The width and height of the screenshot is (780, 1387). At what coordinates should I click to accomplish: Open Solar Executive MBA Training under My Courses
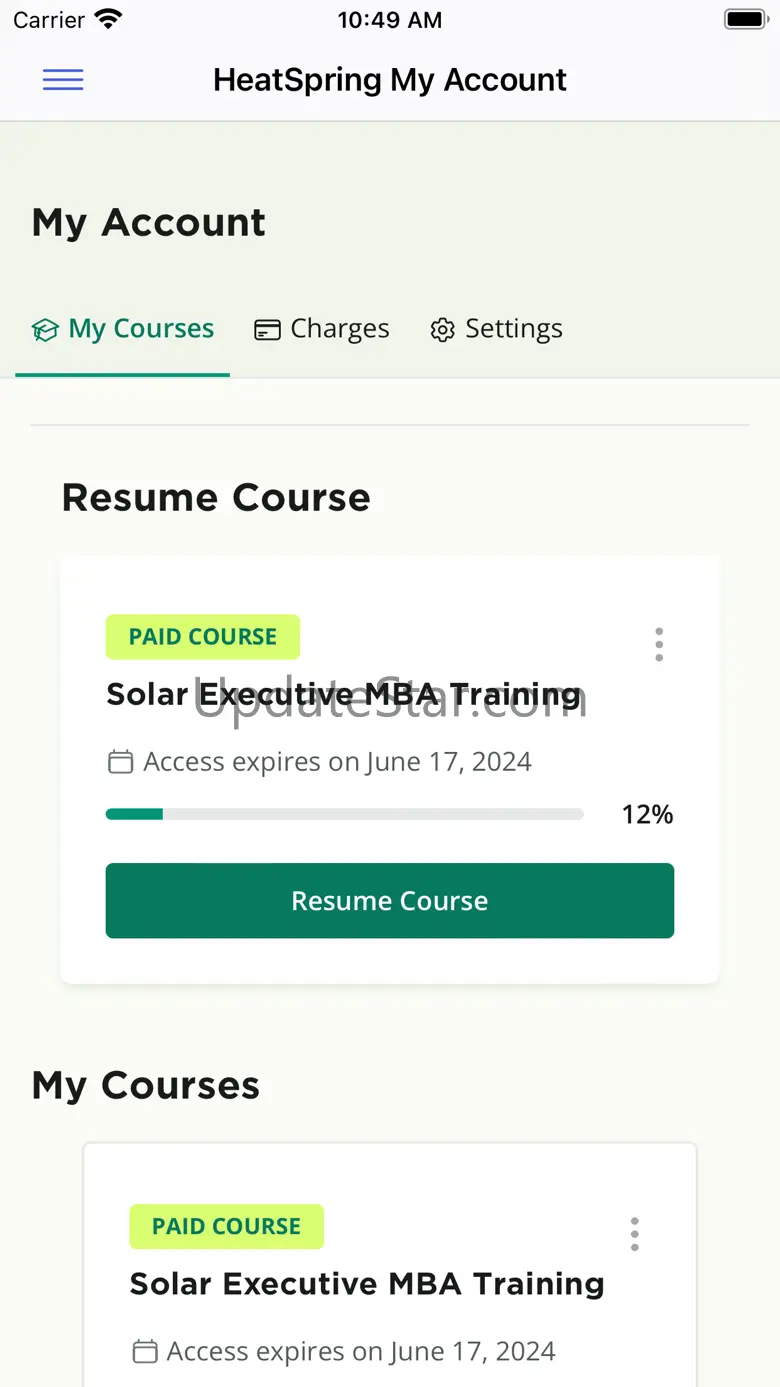pos(367,1284)
